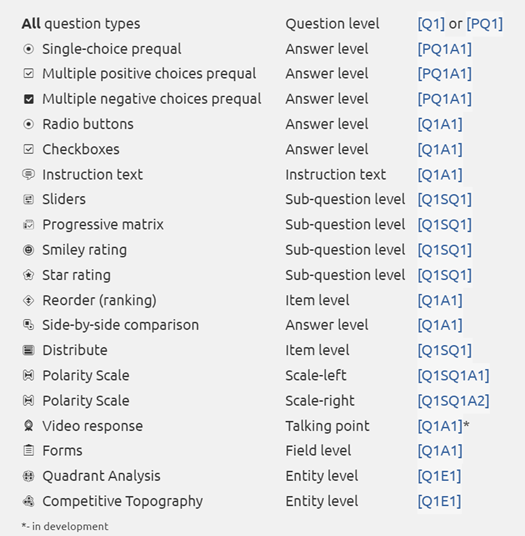Click the Competitive Topography icon
Image resolution: width=525 pixels, height=536 pixels.
[x=28, y=501]
